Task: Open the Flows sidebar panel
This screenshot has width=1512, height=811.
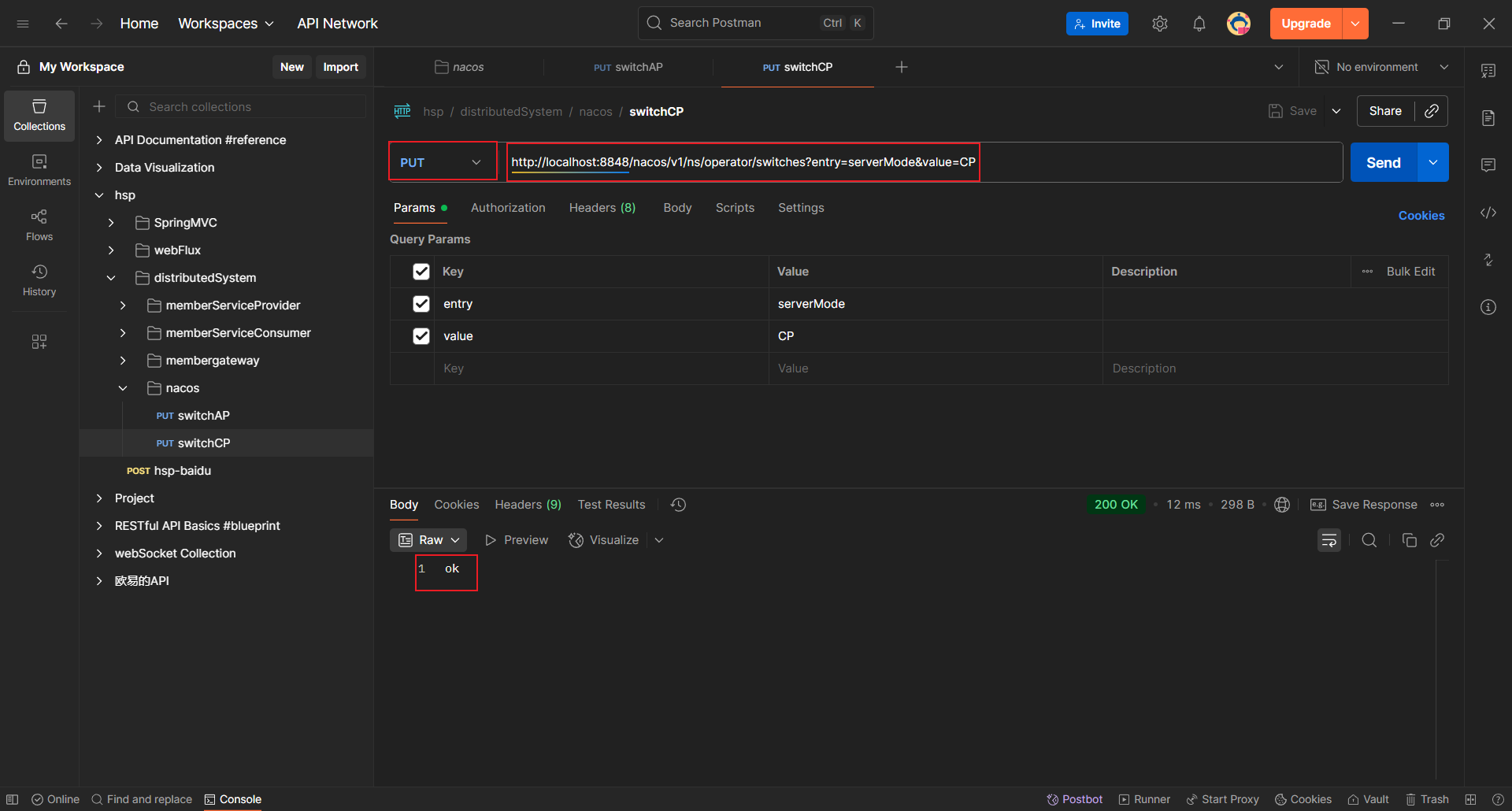Action: pos(39,225)
